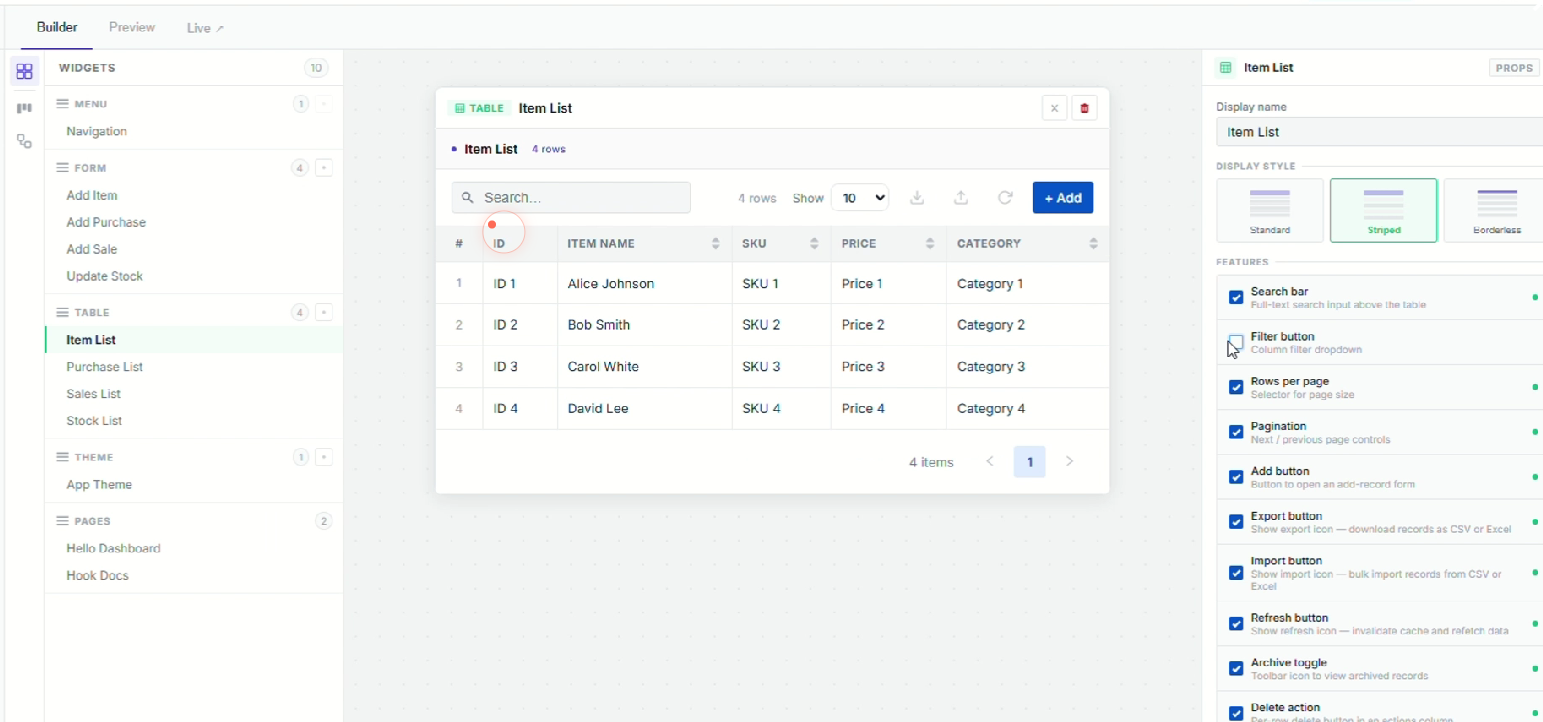The image size is (1543, 722).
Task: Add a widget with the TABLE group plus button
Action: (x=323, y=312)
